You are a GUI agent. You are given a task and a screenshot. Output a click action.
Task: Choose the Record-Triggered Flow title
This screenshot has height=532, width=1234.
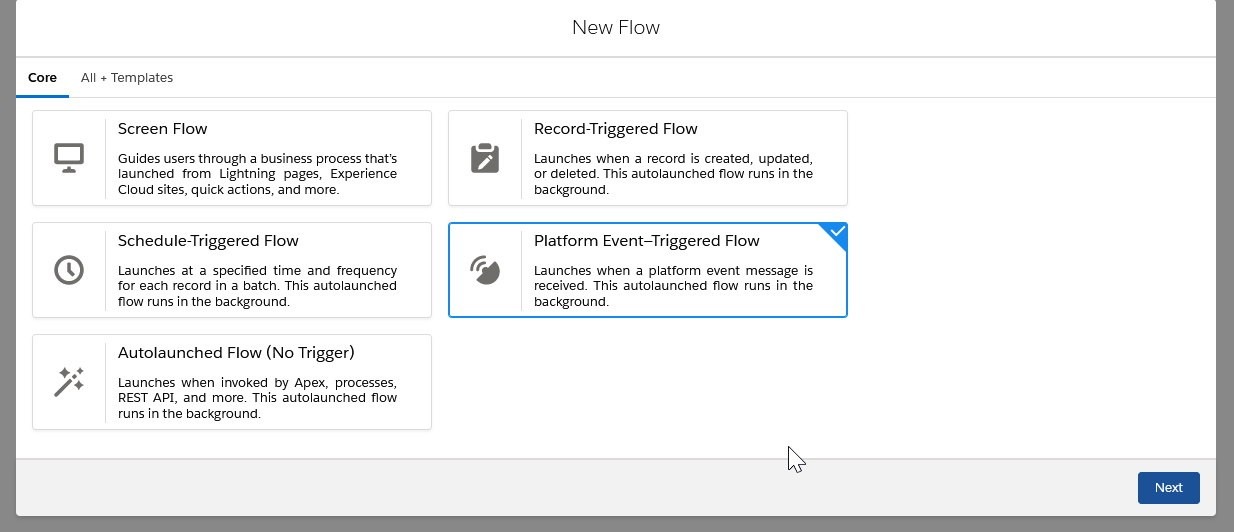click(616, 129)
